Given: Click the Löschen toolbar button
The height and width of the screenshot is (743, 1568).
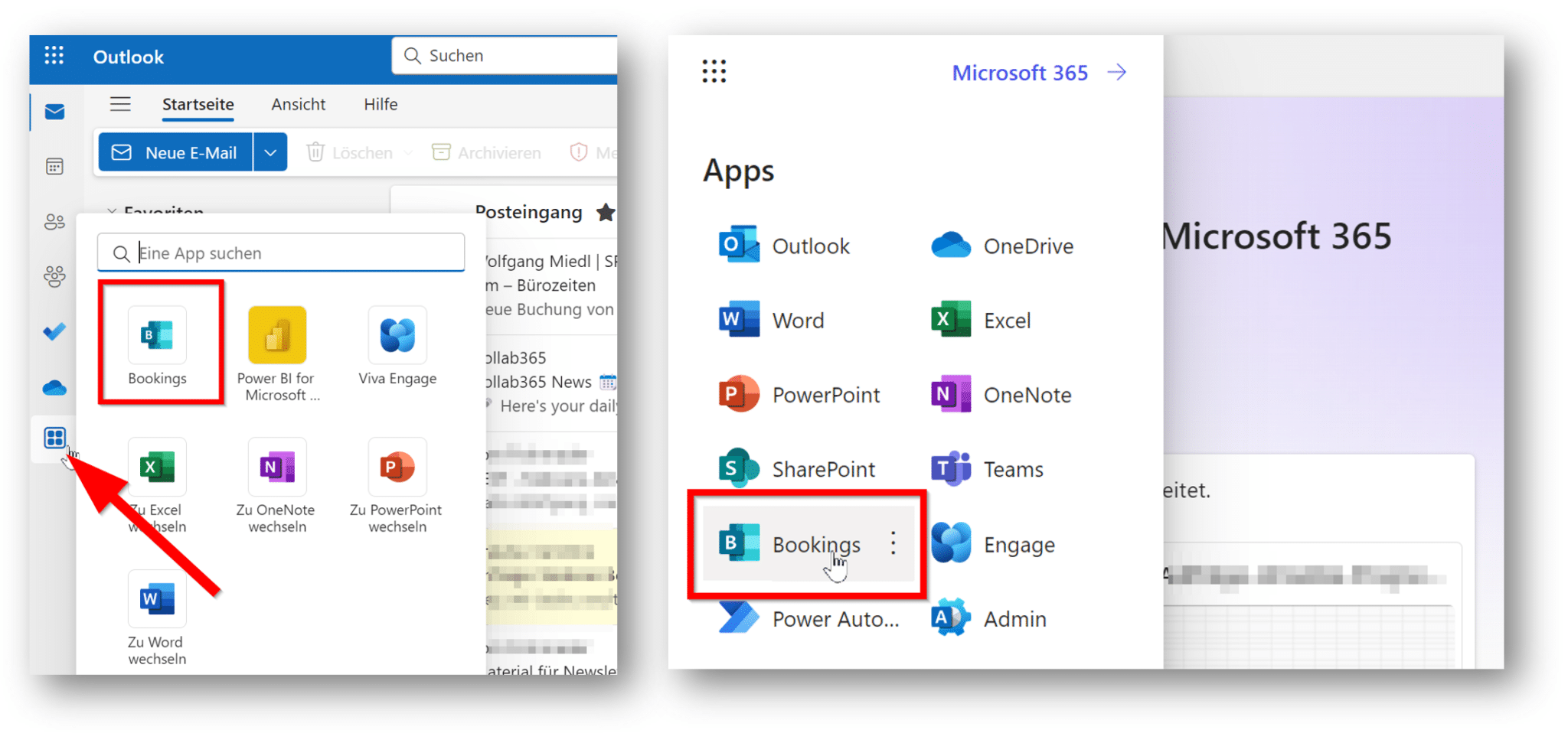Looking at the screenshot, I should 350,152.
